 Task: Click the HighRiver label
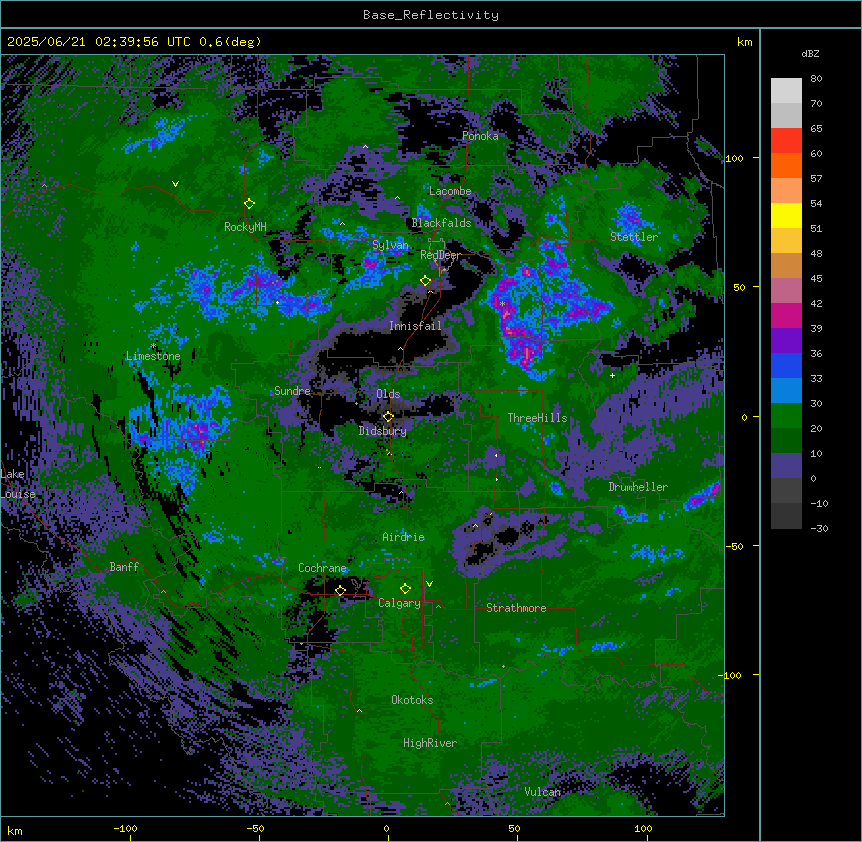pyautogui.click(x=430, y=743)
